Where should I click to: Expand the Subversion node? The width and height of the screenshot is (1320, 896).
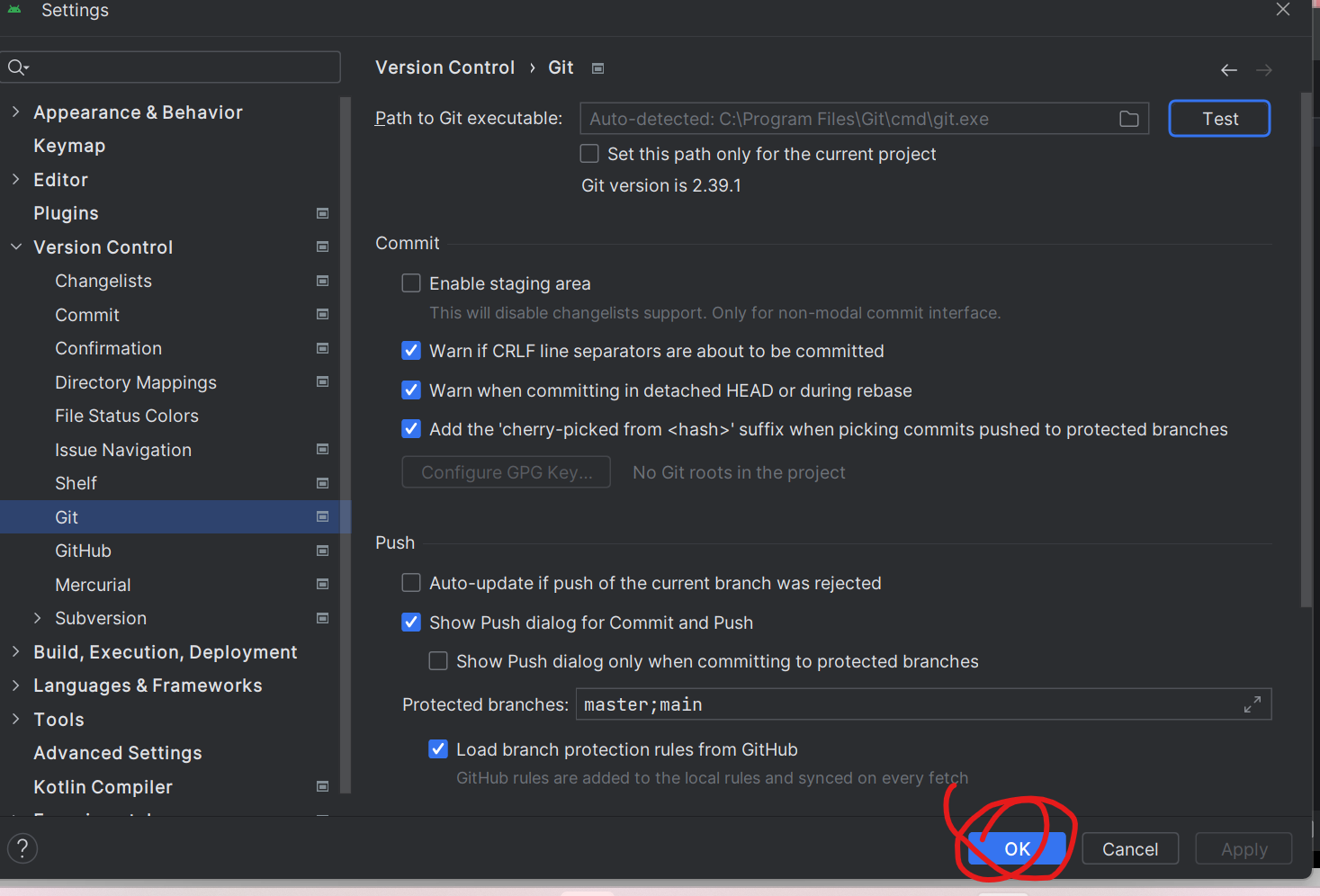[37, 618]
